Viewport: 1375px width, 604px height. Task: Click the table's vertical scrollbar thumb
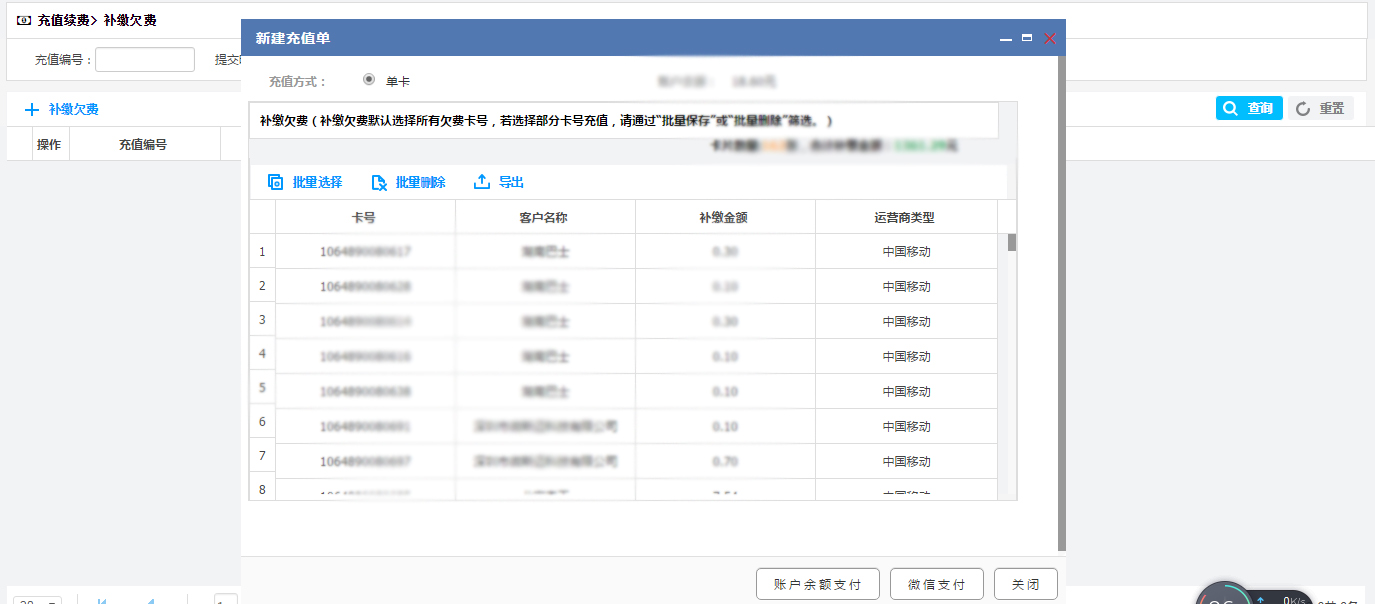coord(1012,242)
